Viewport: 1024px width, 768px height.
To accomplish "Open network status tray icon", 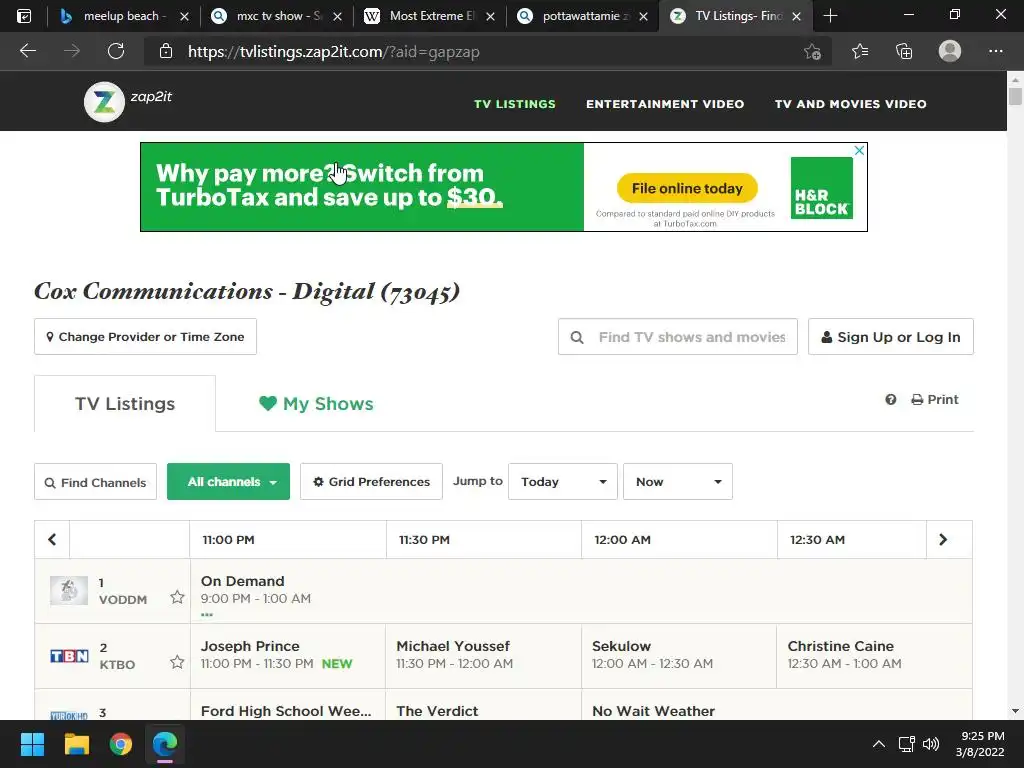I will pos(906,744).
